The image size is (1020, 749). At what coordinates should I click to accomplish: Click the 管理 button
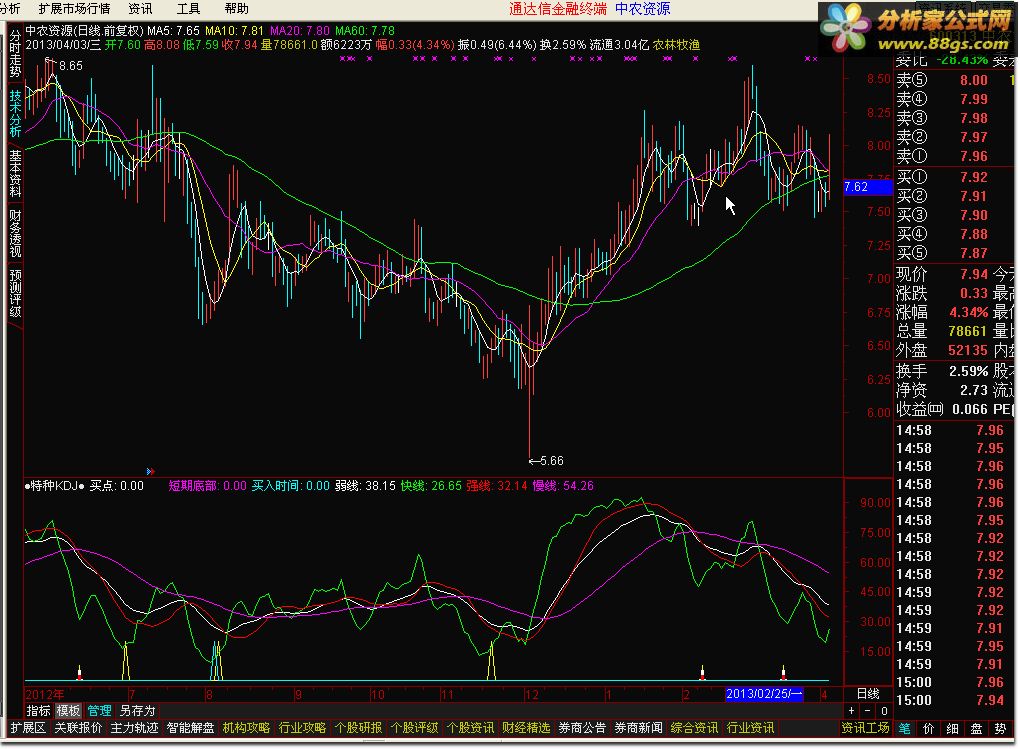point(99,711)
